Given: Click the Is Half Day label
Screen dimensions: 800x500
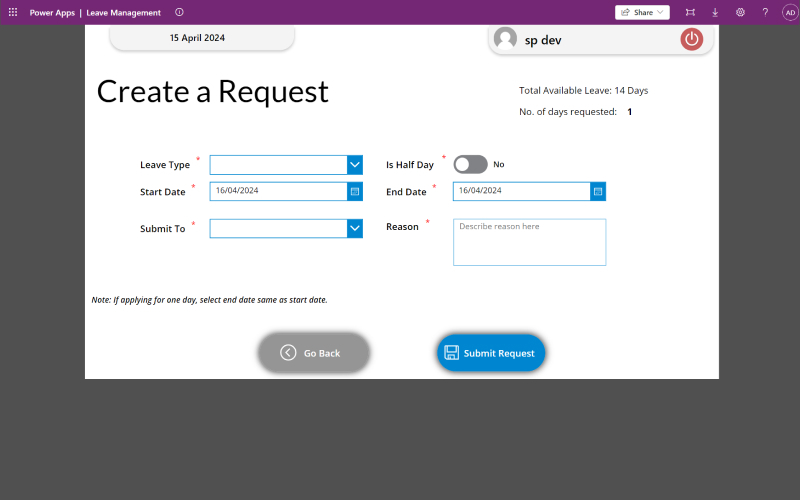Looking at the screenshot, I should pos(410,165).
